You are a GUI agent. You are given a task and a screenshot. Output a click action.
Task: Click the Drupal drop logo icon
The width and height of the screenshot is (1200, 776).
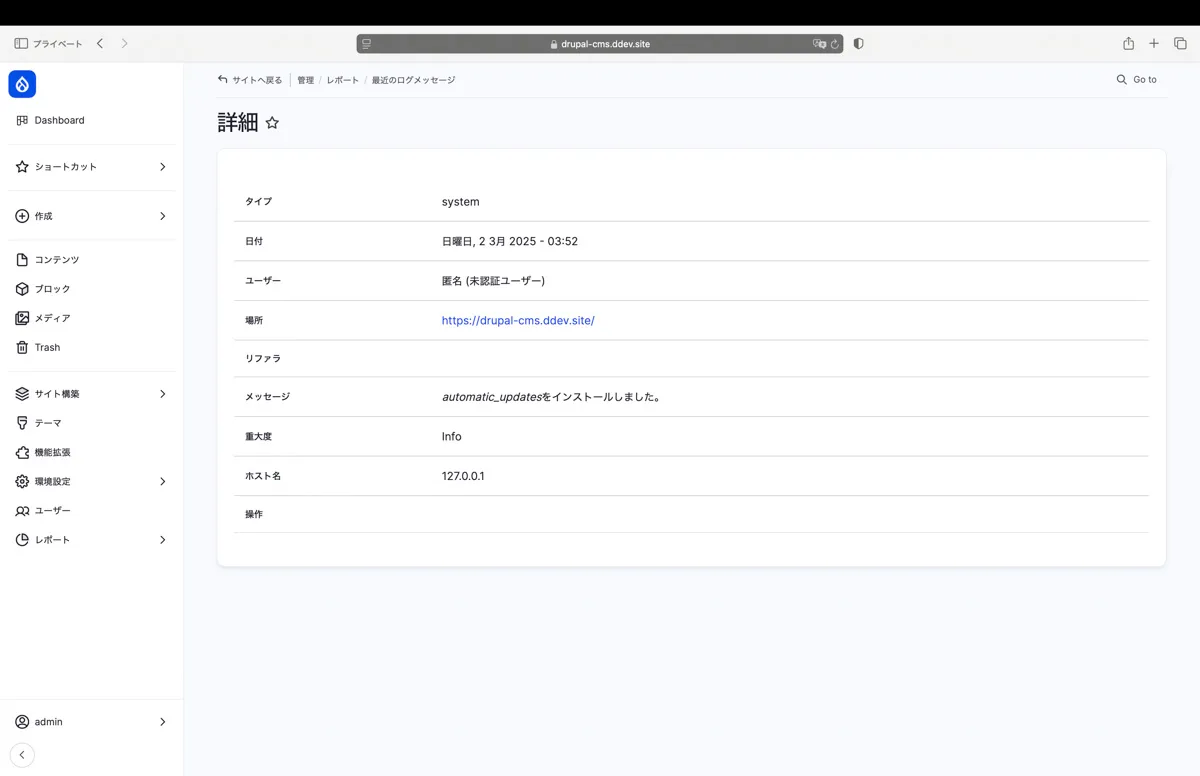[x=22, y=84]
